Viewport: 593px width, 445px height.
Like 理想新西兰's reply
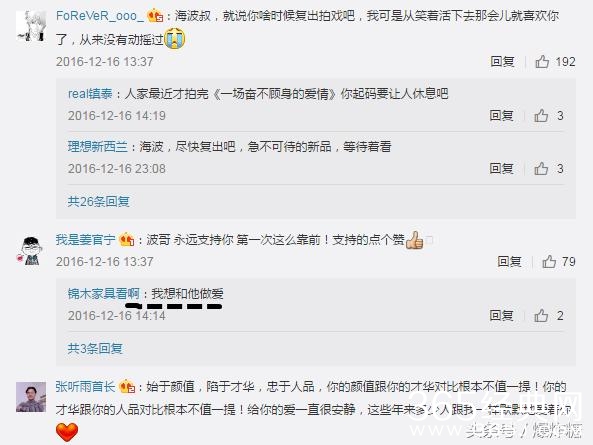click(x=541, y=168)
